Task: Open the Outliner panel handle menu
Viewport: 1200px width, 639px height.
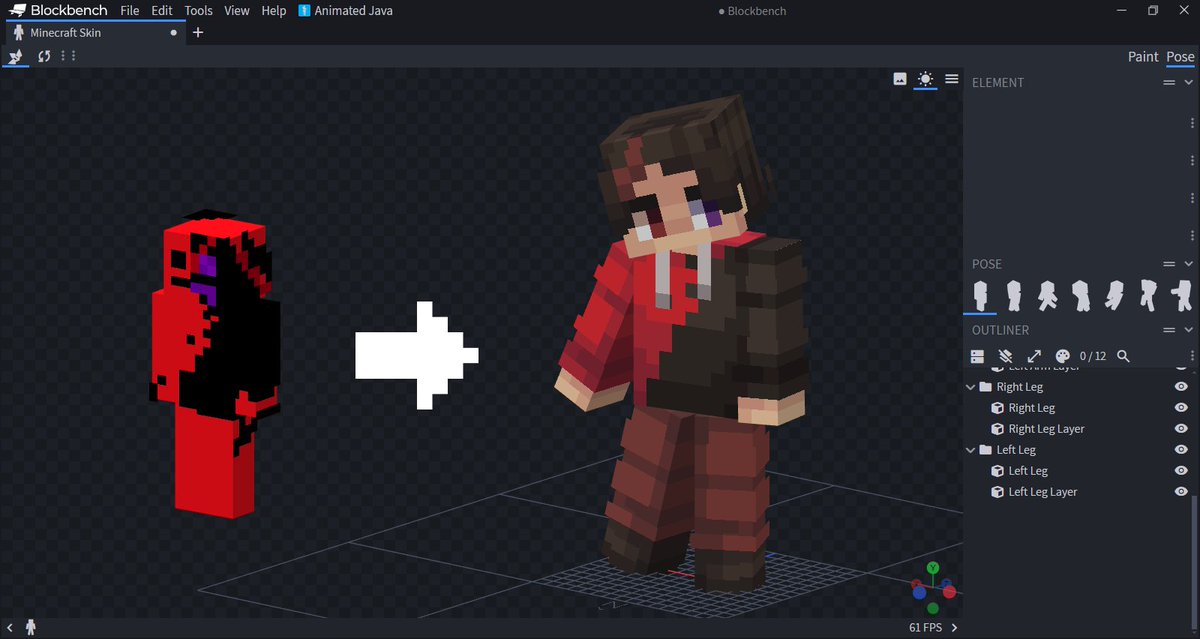Action: (1169, 330)
